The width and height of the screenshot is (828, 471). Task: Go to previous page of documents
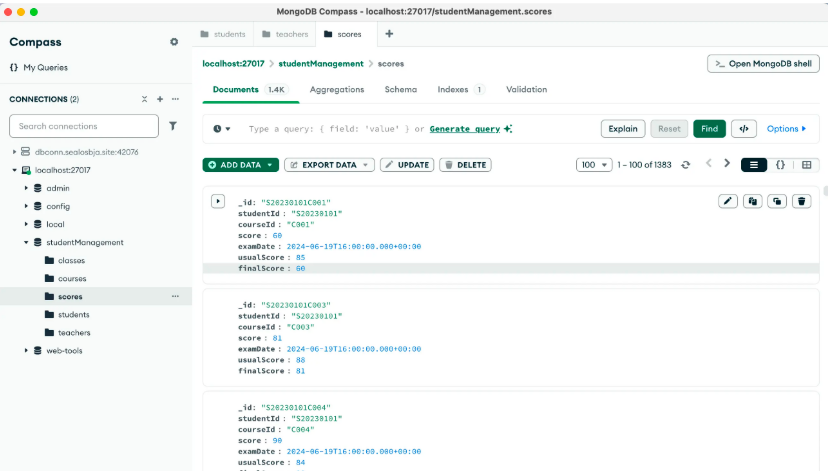(x=709, y=164)
